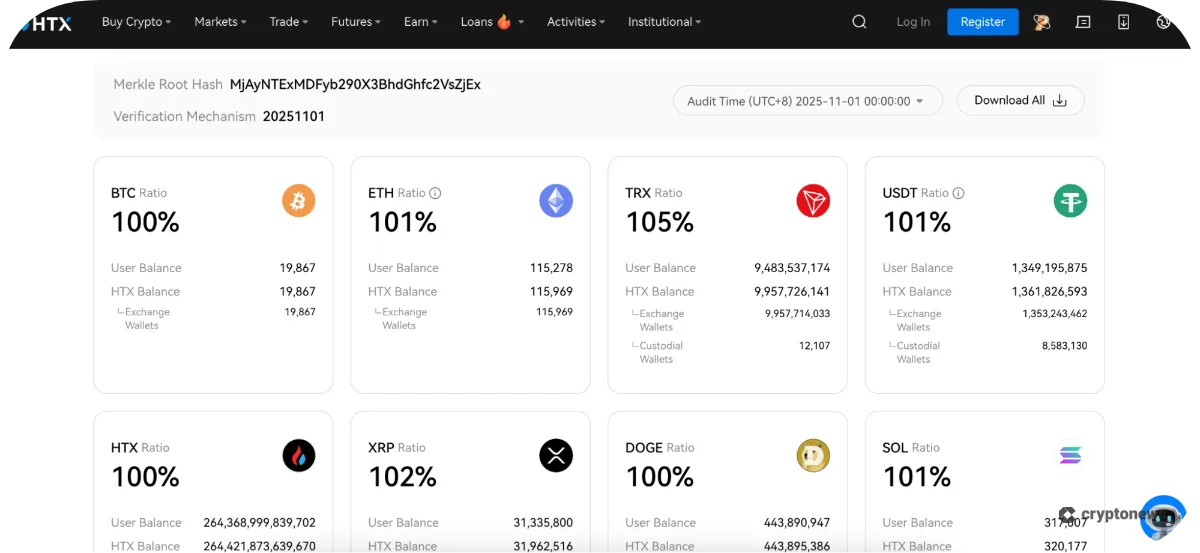Click USDT Ratio info icon

pos(958,193)
